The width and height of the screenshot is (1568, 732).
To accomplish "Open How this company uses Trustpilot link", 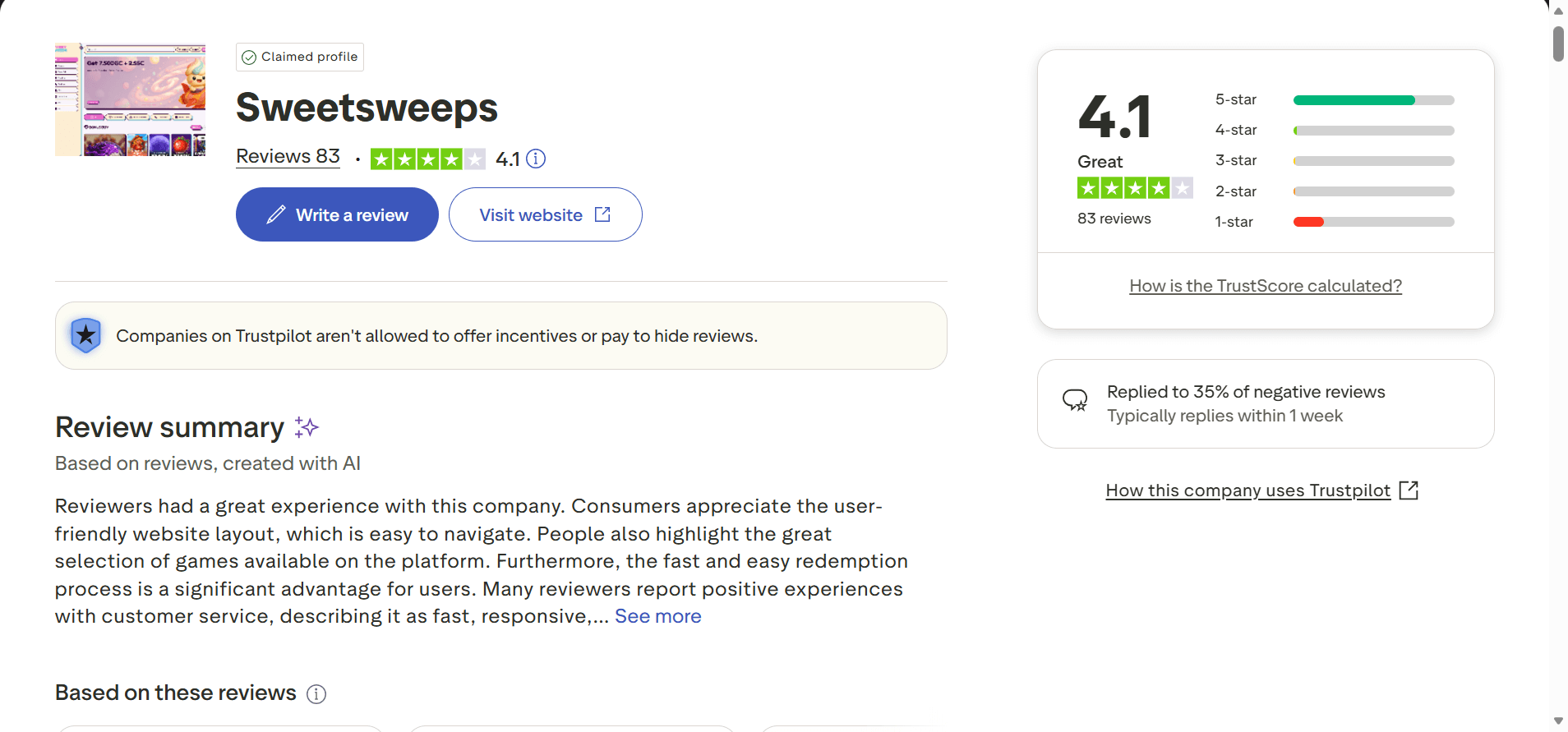I will tap(1247, 490).
